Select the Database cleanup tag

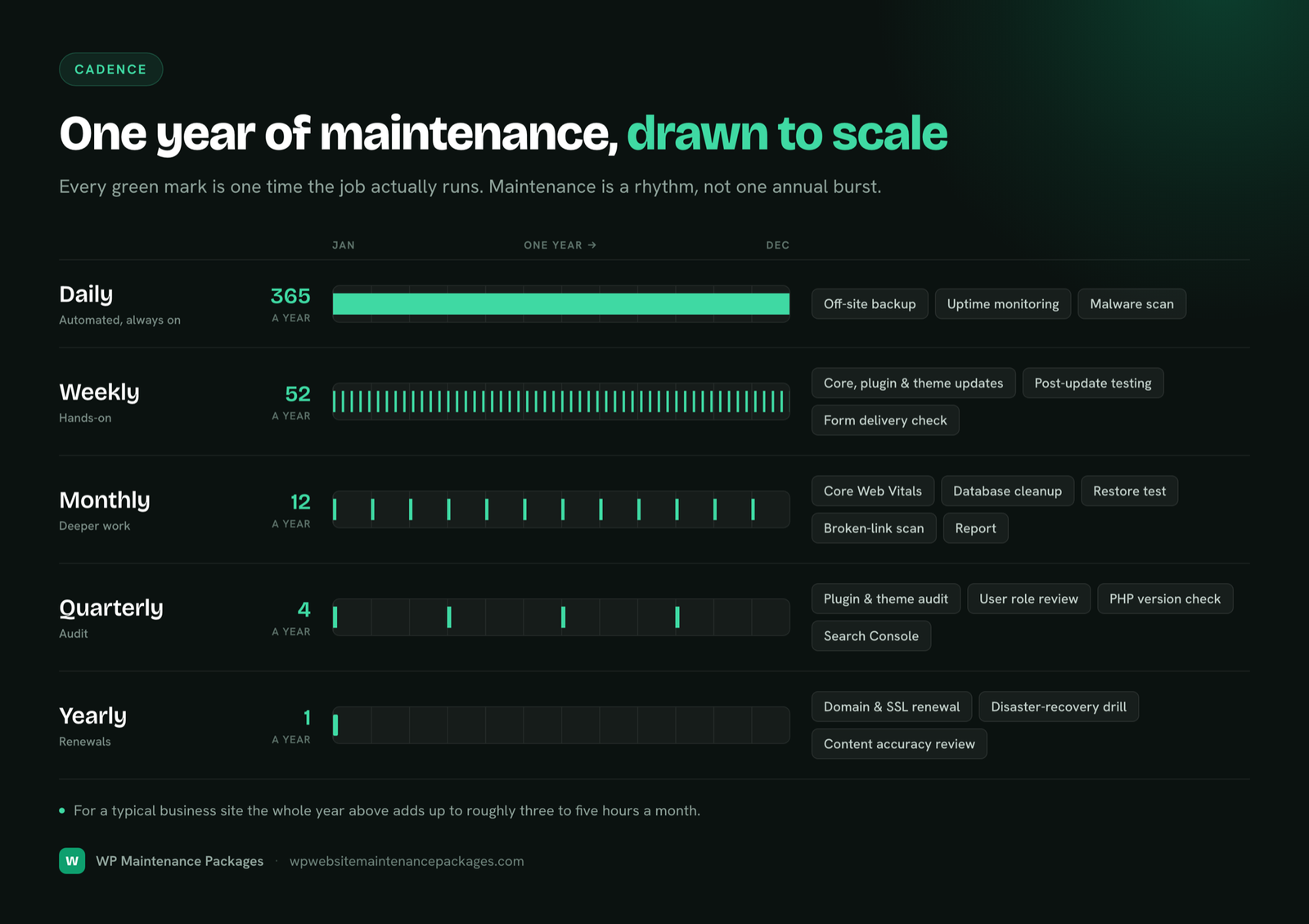point(1007,491)
